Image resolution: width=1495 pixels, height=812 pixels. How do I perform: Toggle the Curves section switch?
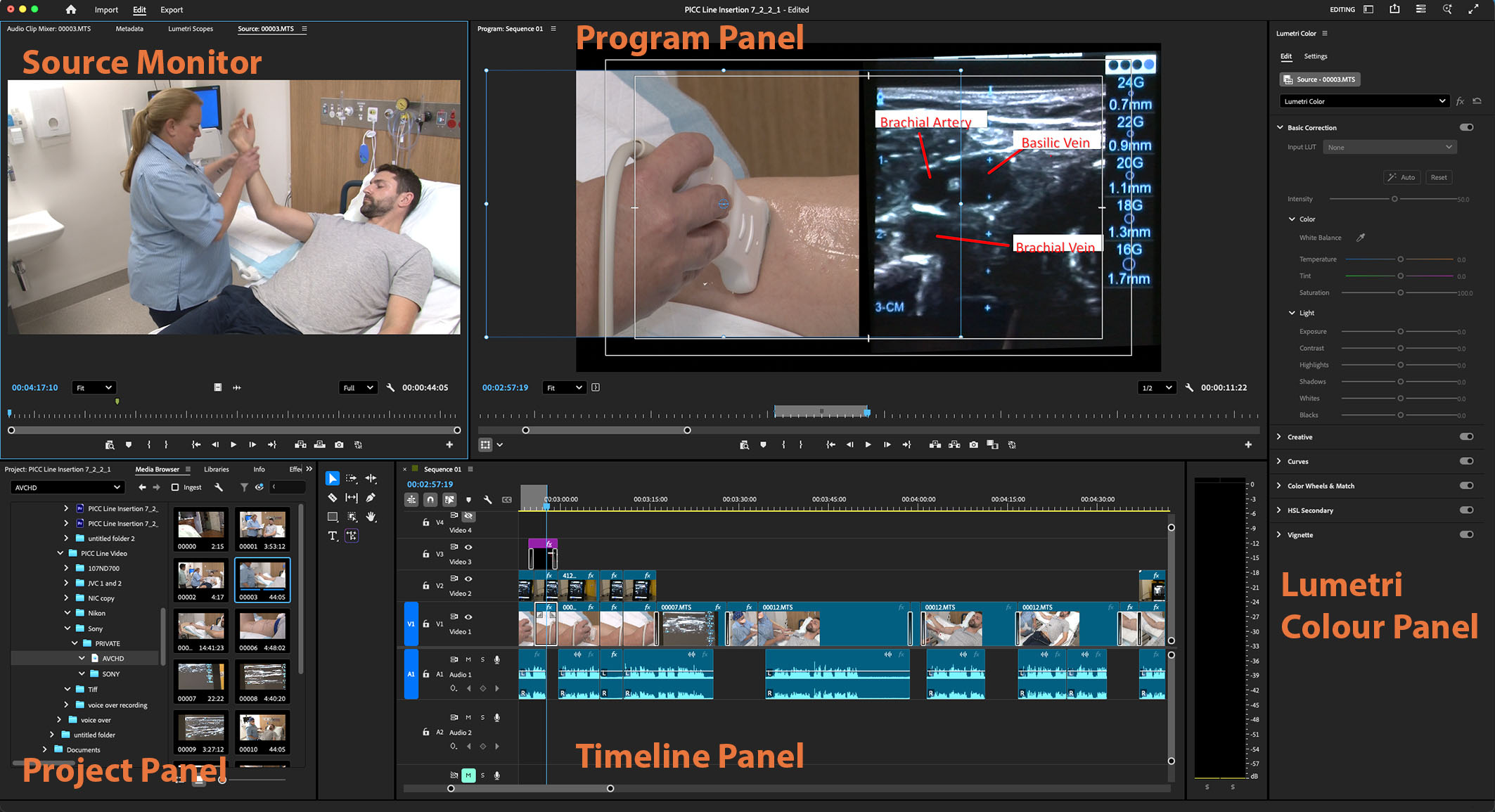coord(1466,461)
